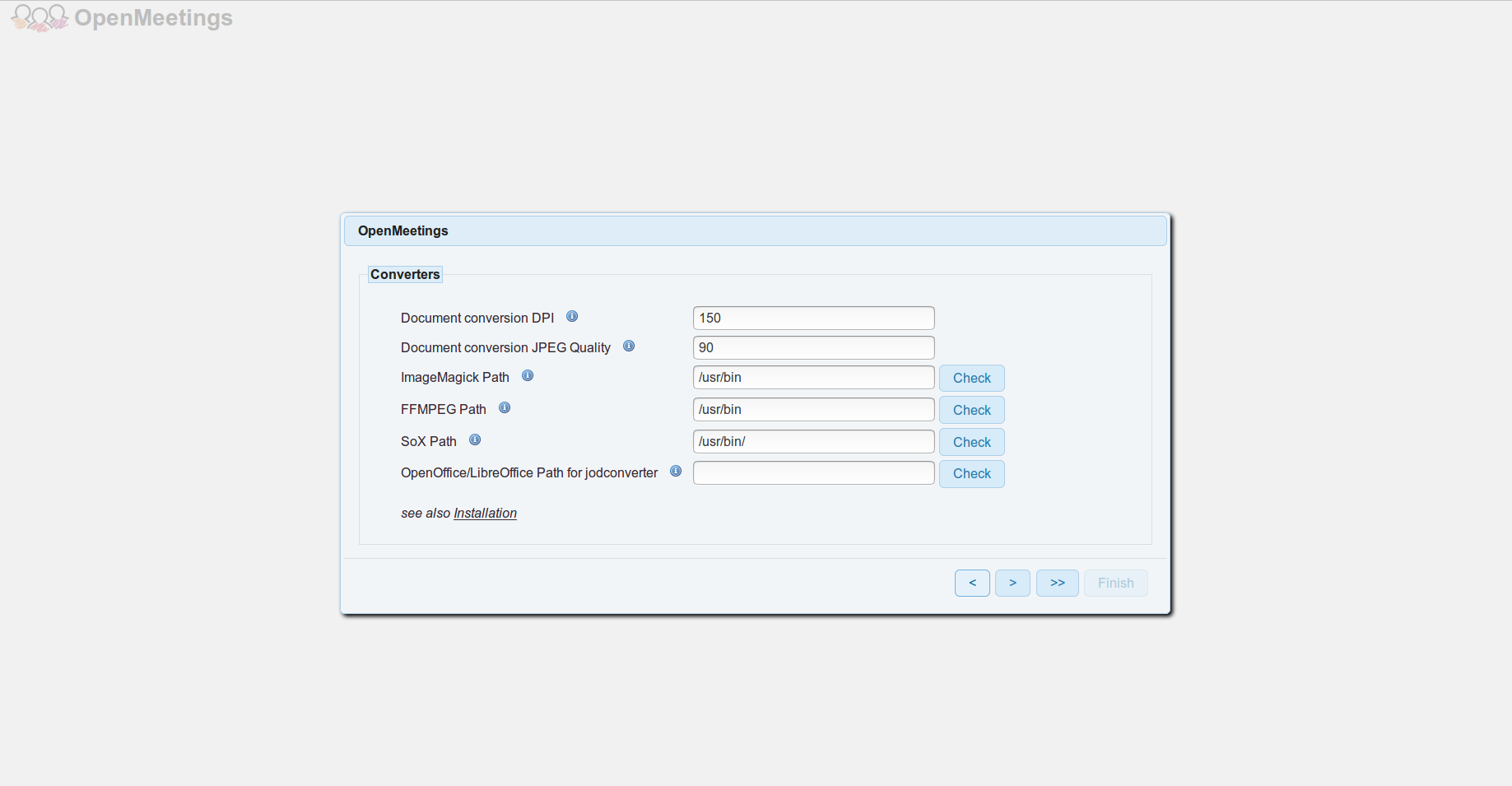Focus the ImageMagick Path input field
This screenshot has width=1512, height=786.
[813, 377]
